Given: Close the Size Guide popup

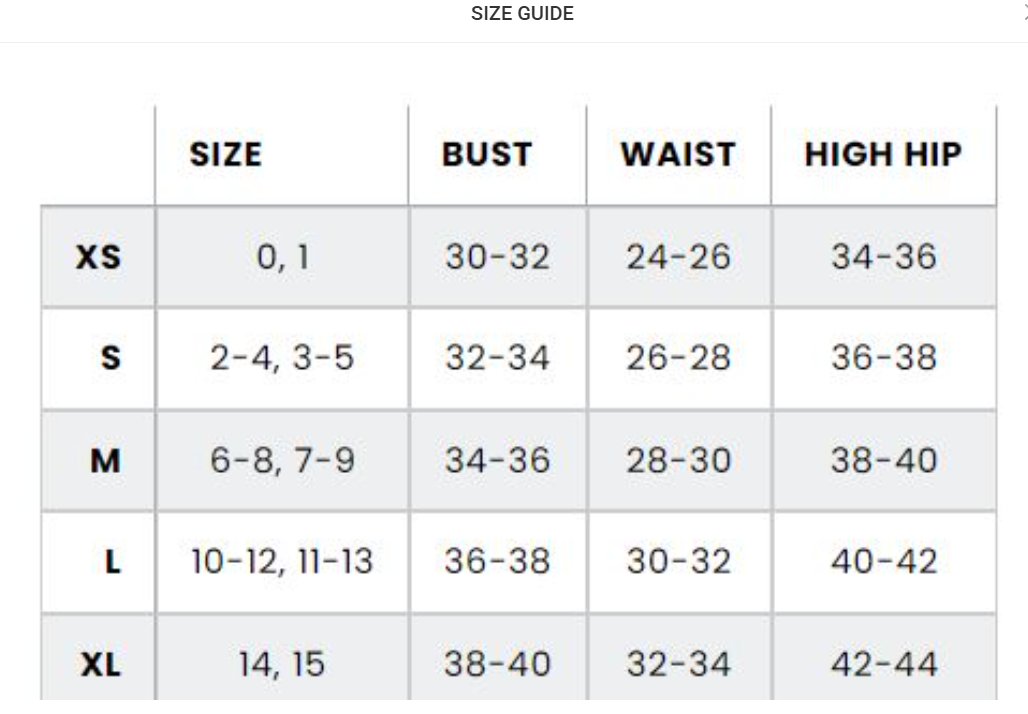Looking at the screenshot, I should (x=1024, y=13).
